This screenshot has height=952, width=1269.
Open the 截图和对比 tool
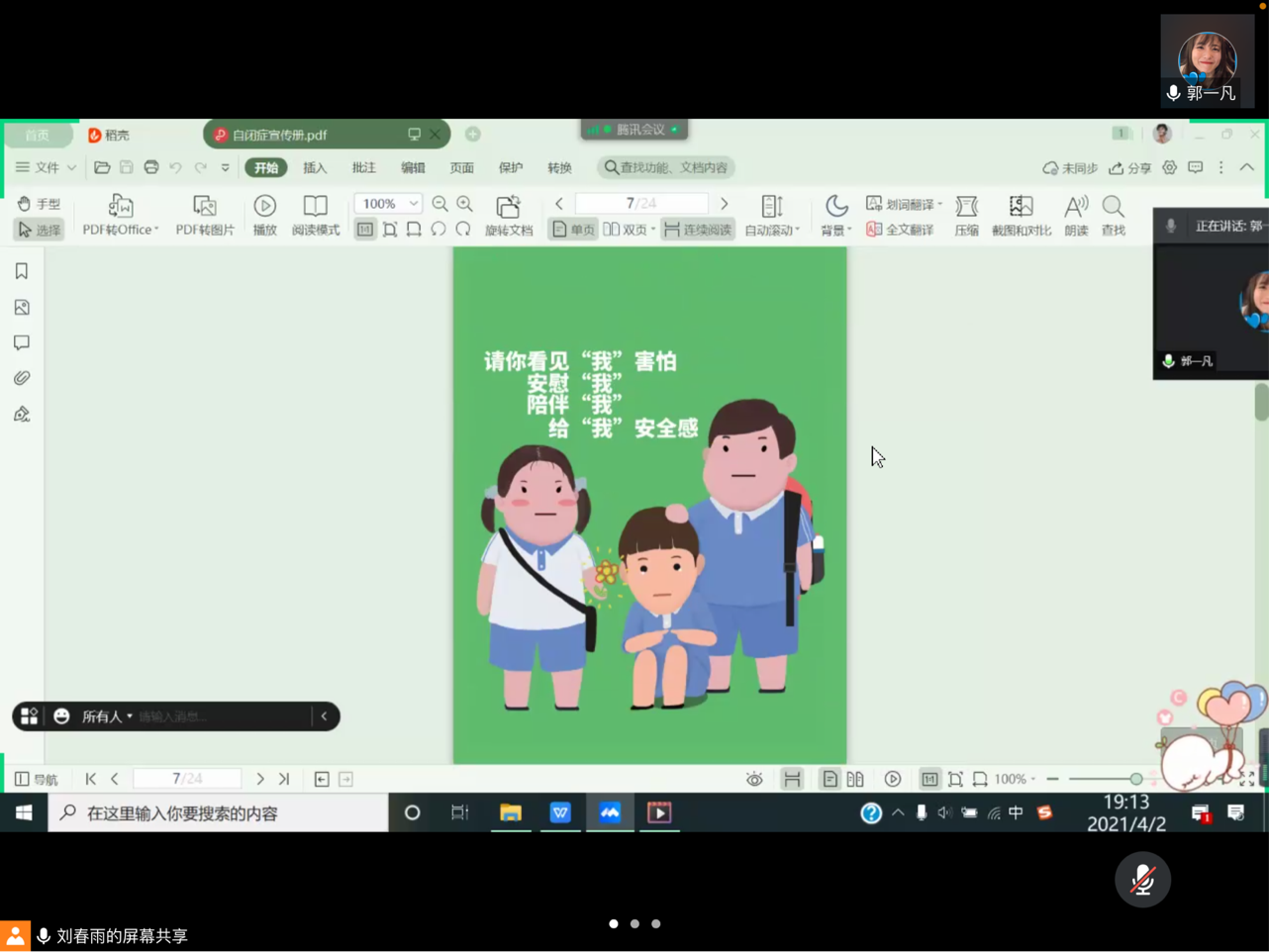coord(1021,206)
